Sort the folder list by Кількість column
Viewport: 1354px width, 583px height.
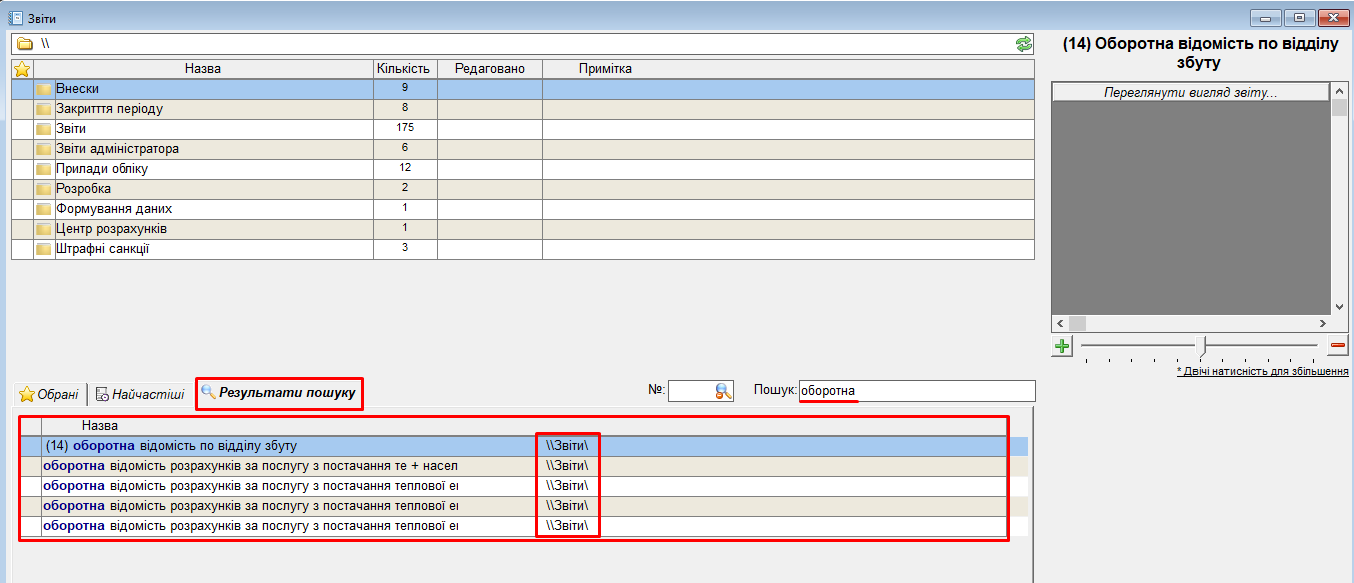(x=404, y=69)
